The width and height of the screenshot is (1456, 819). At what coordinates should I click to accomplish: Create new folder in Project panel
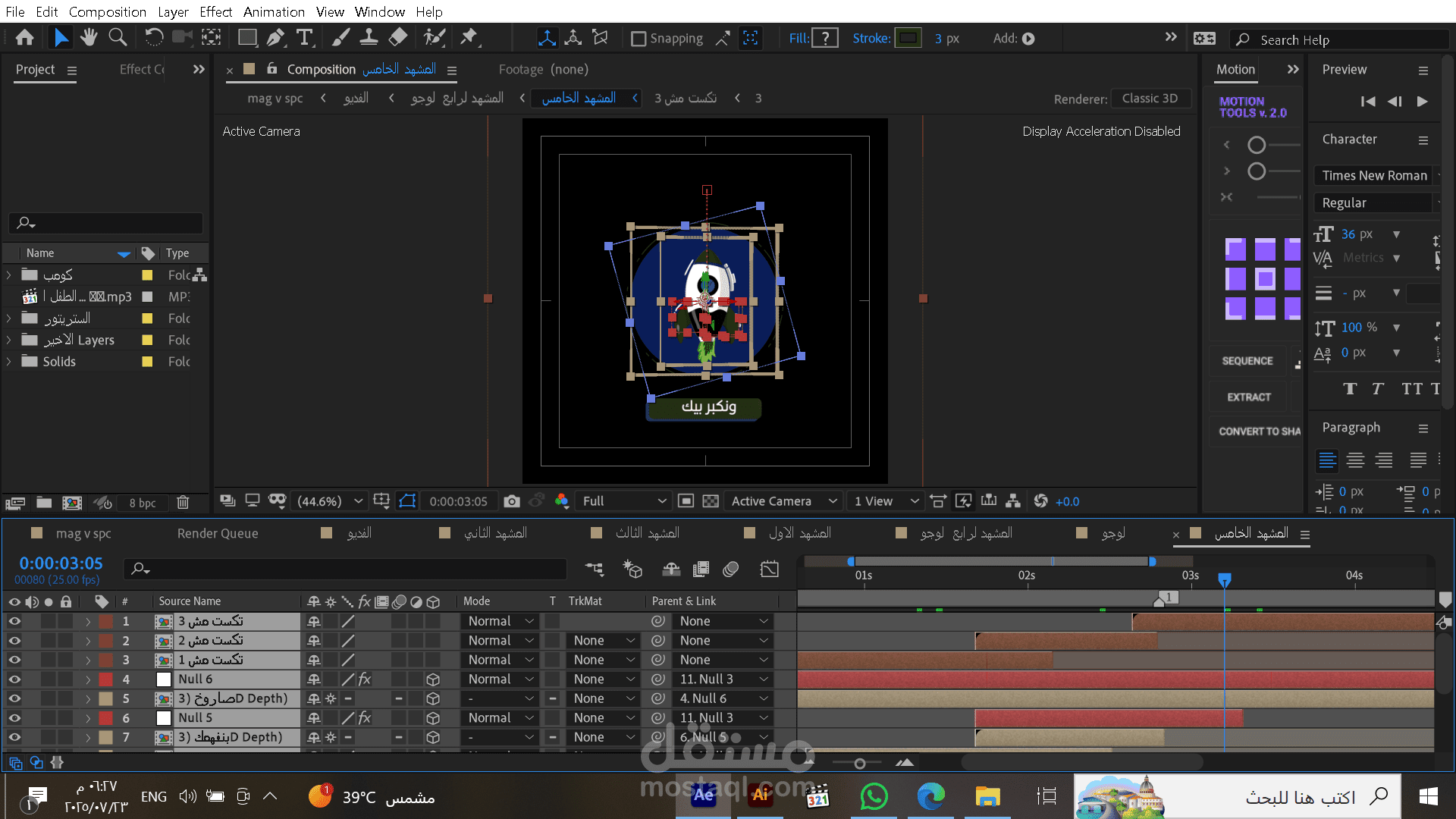[x=44, y=503]
